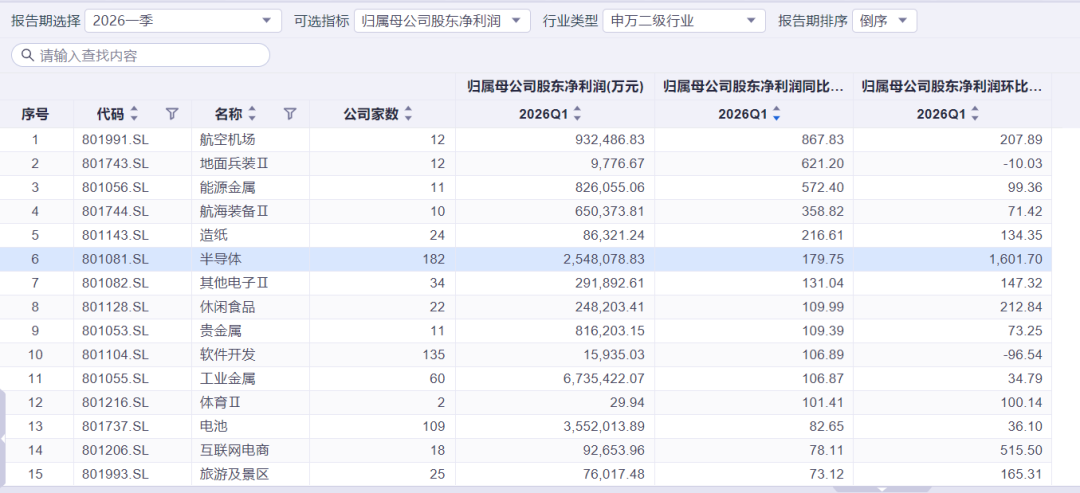The height and width of the screenshot is (493, 1080).
Task: Sort 2026Q1 under 净利润同比 column
Action: pos(776,114)
